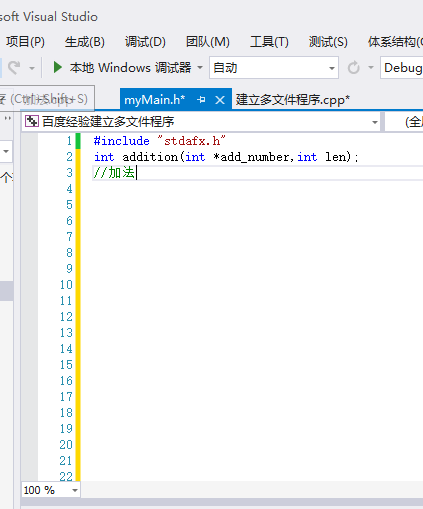423x509 pixels.
Task: Open the 体系结构 menu
Action: [x=395, y=42]
